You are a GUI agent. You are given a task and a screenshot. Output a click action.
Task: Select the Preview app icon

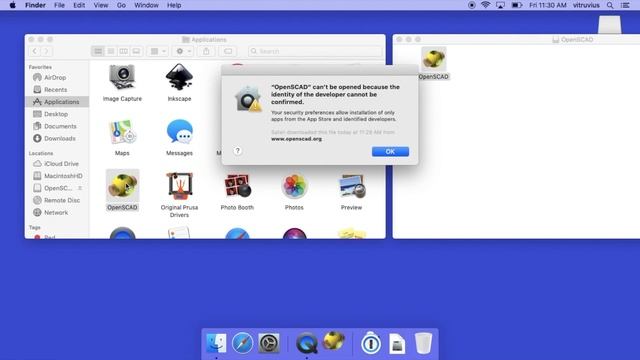click(351, 186)
